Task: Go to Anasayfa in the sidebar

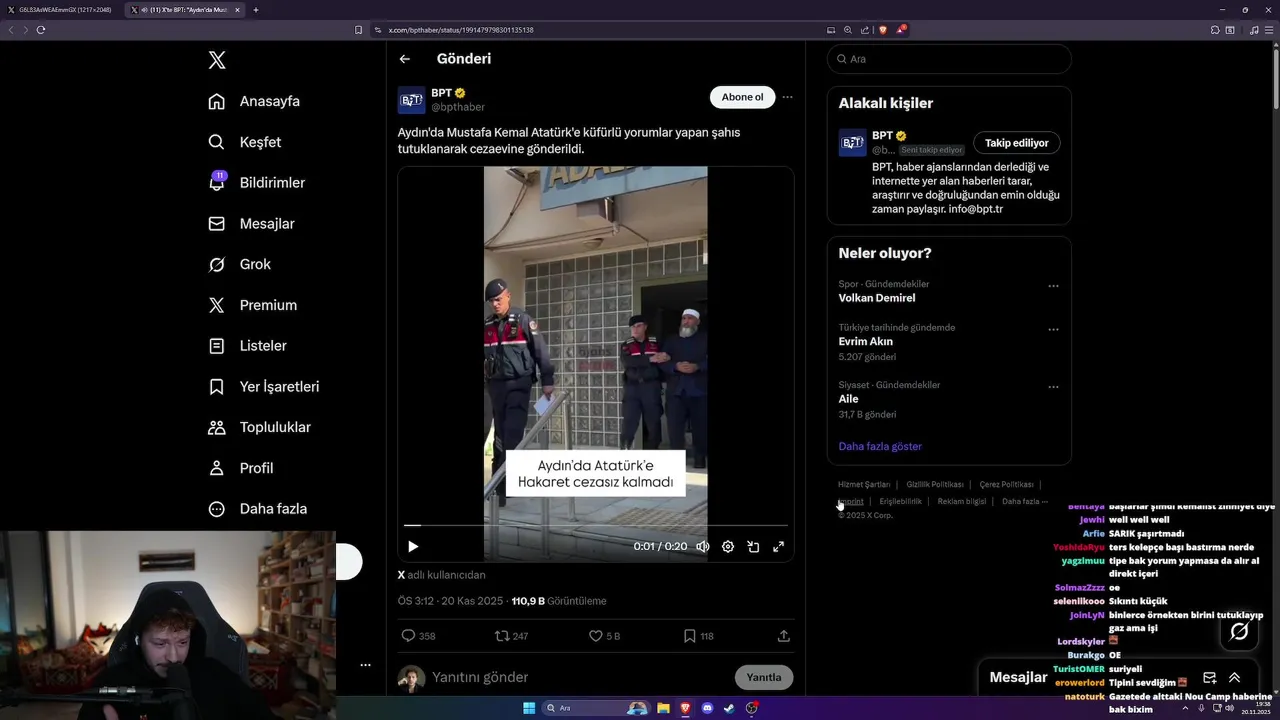Action: point(254,101)
